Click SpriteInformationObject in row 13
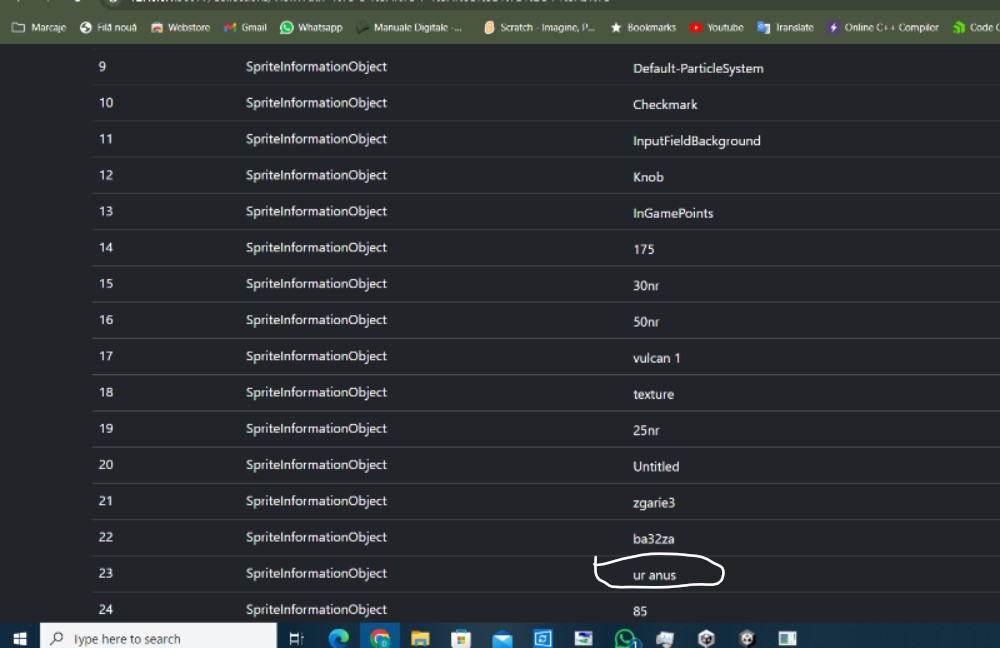 (x=316, y=212)
